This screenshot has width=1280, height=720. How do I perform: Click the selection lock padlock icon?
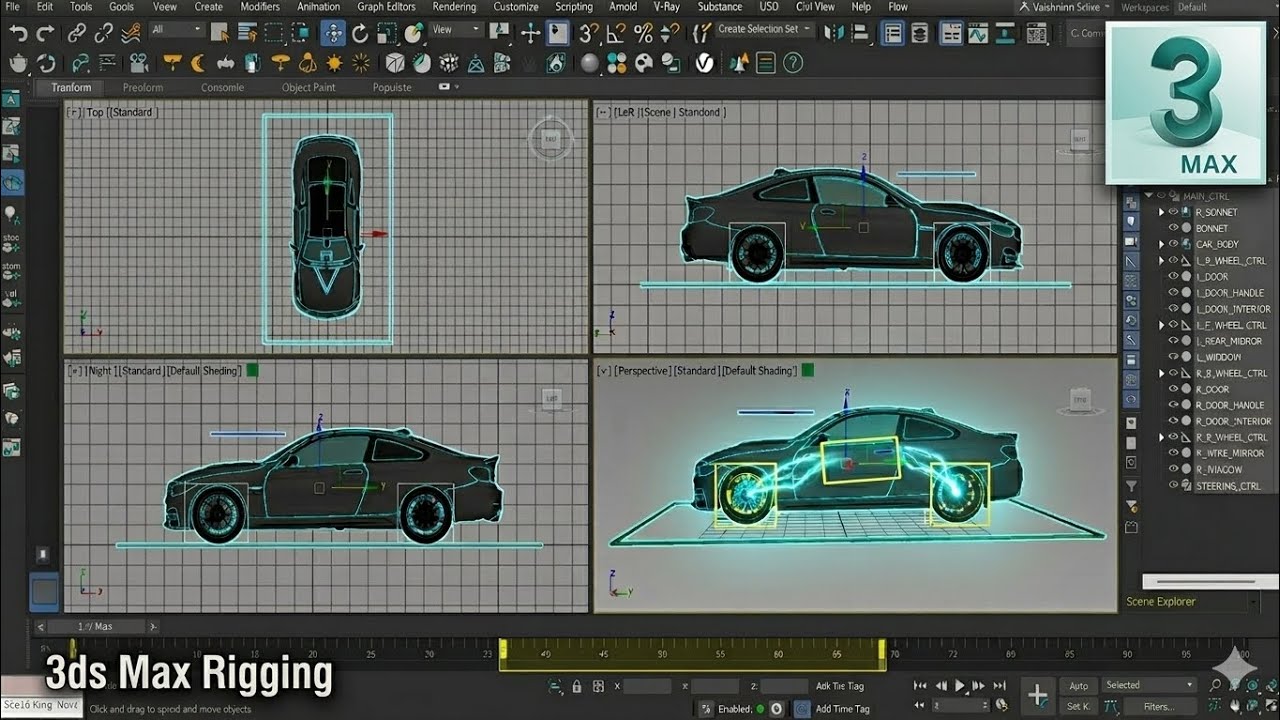[x=577, y=686]
